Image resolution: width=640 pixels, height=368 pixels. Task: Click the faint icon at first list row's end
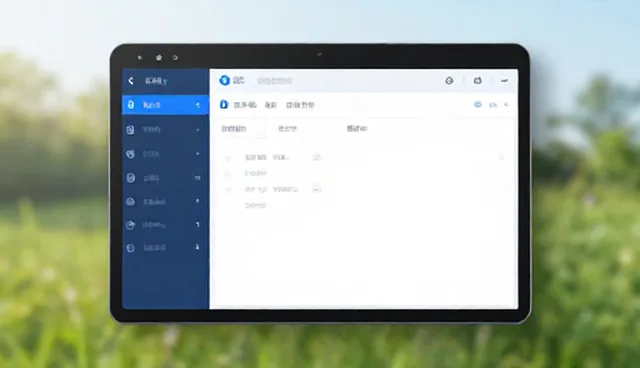click(x=502, y=157)
